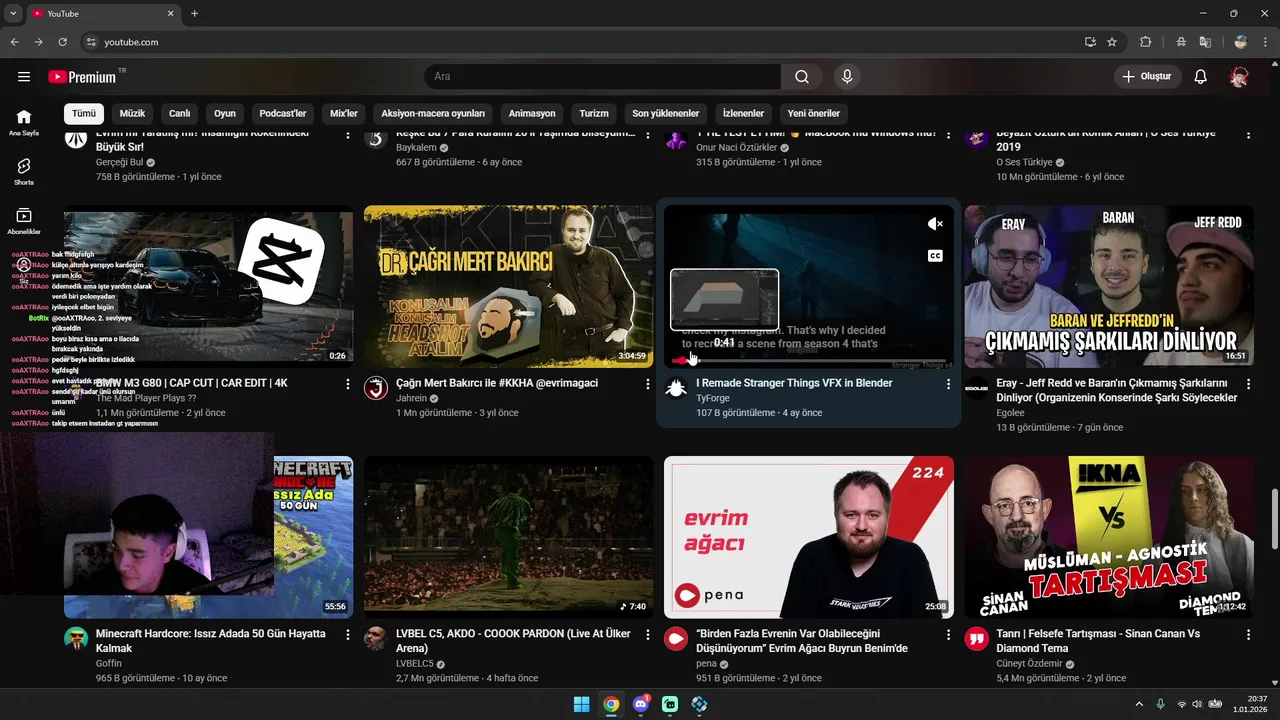
Task: Open the account avatar menu
Action: click(1240, 77)
